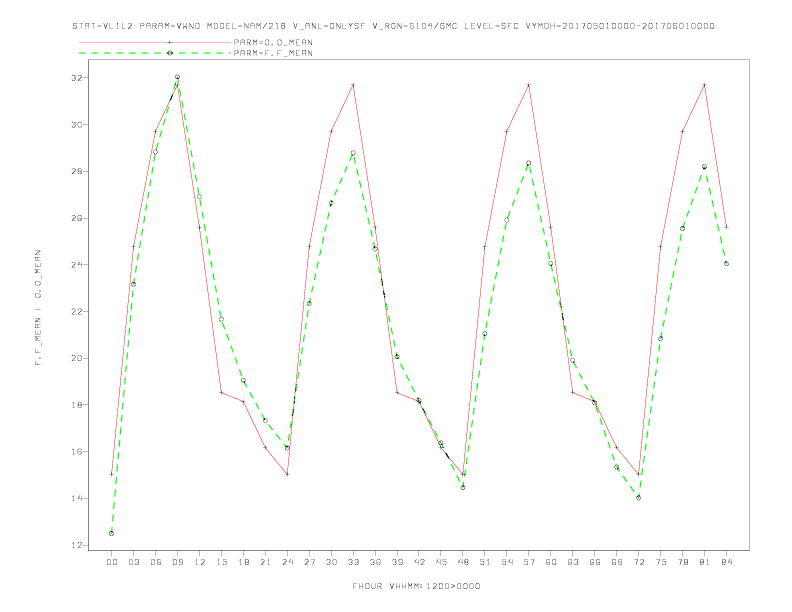Image resolution: width=792 pixels, height=612 pixels.
Task: Click the vertical axis title F.F_MEAN | O.O_MEAN
Action: 38,308
